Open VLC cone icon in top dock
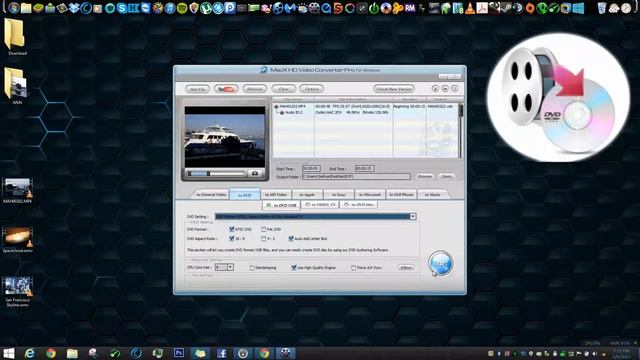Screen dimensions: 640x360 tap(470, 8)
